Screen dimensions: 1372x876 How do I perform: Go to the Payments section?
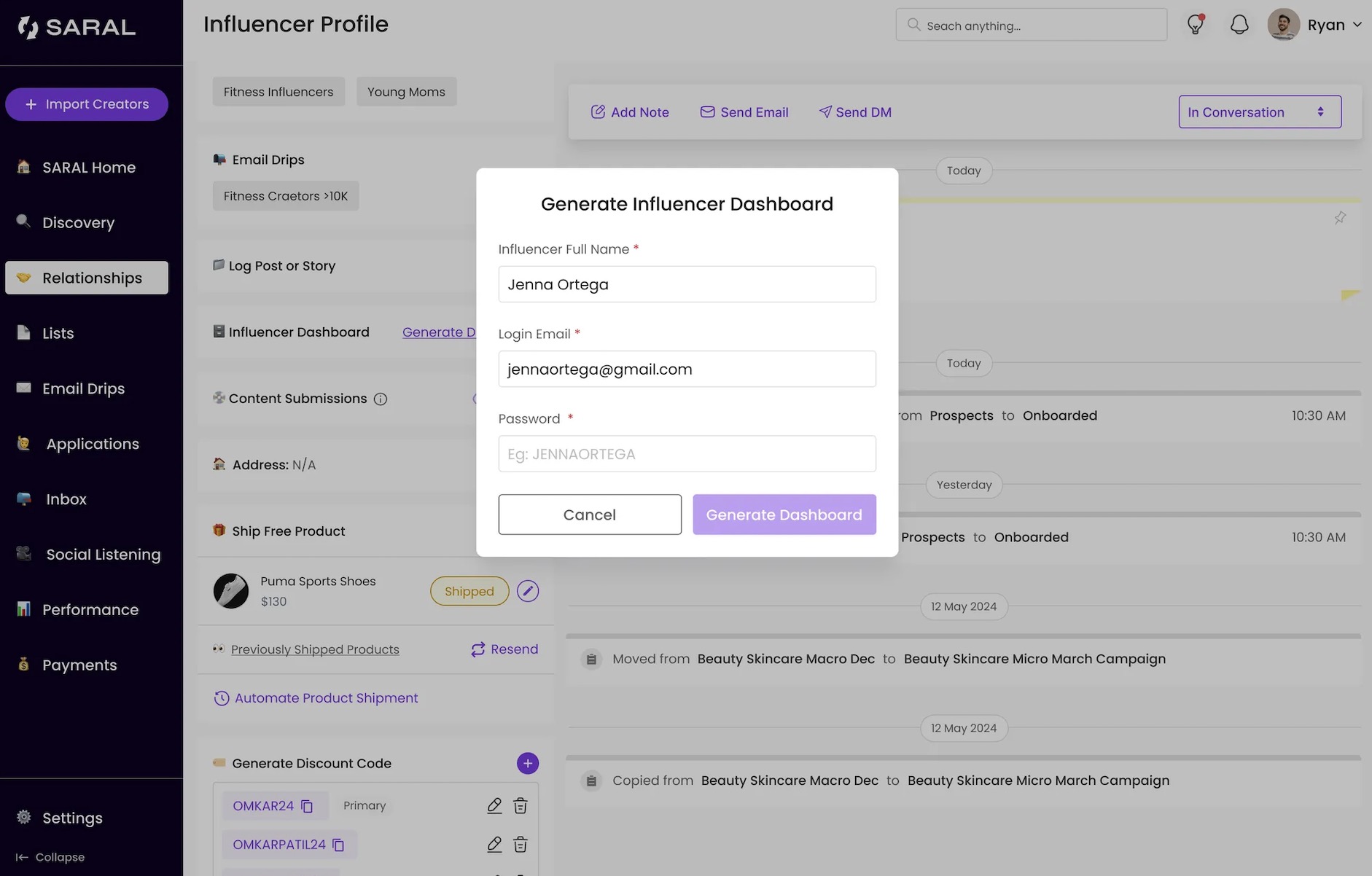pos(79,665)
